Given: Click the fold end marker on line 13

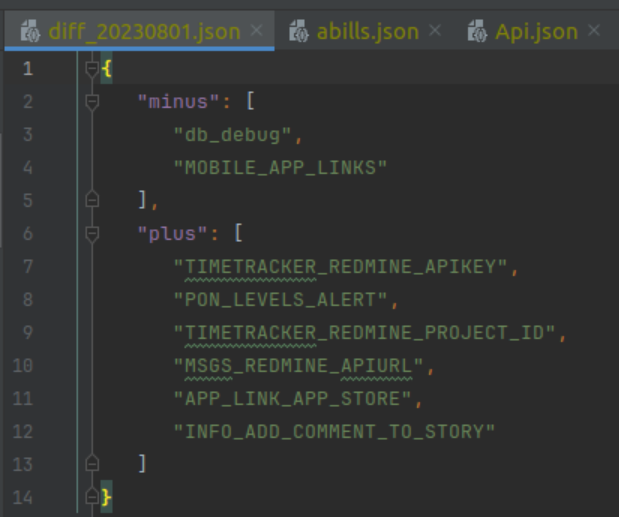Looking at the screenshot, I should [92, 464].
